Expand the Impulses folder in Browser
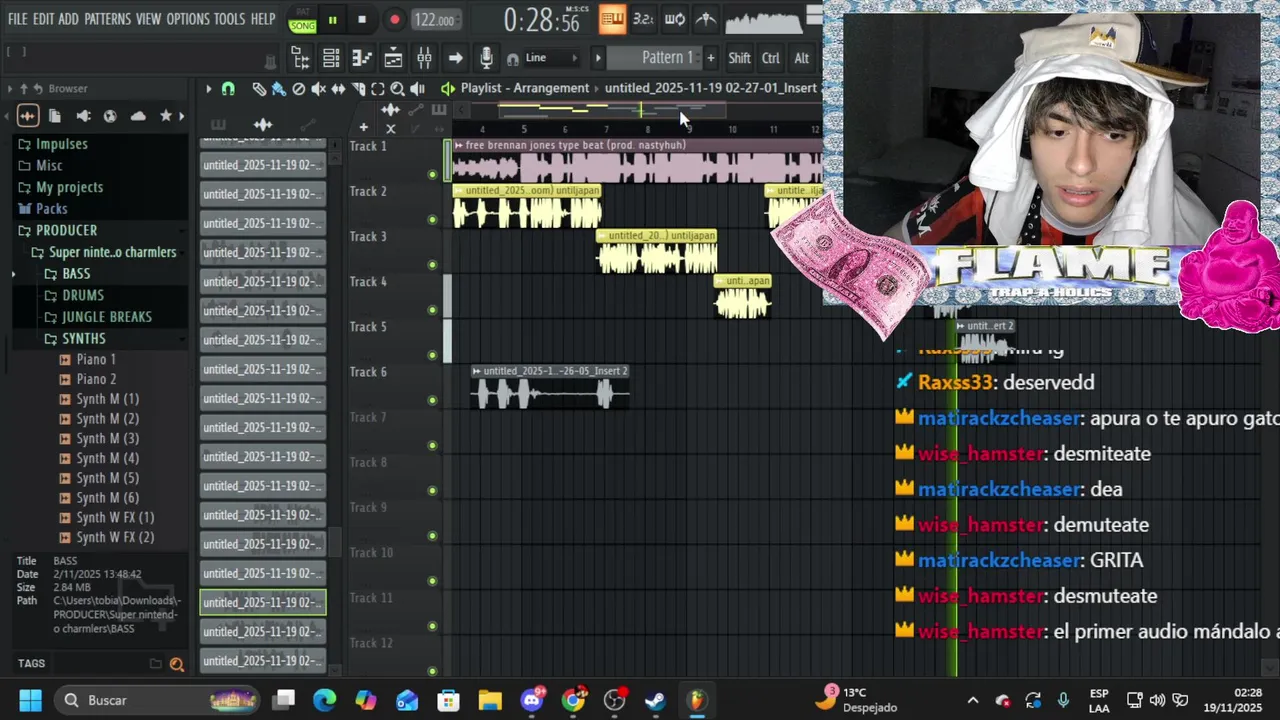This screenshot has height=720, width=1280. [61, 144]
